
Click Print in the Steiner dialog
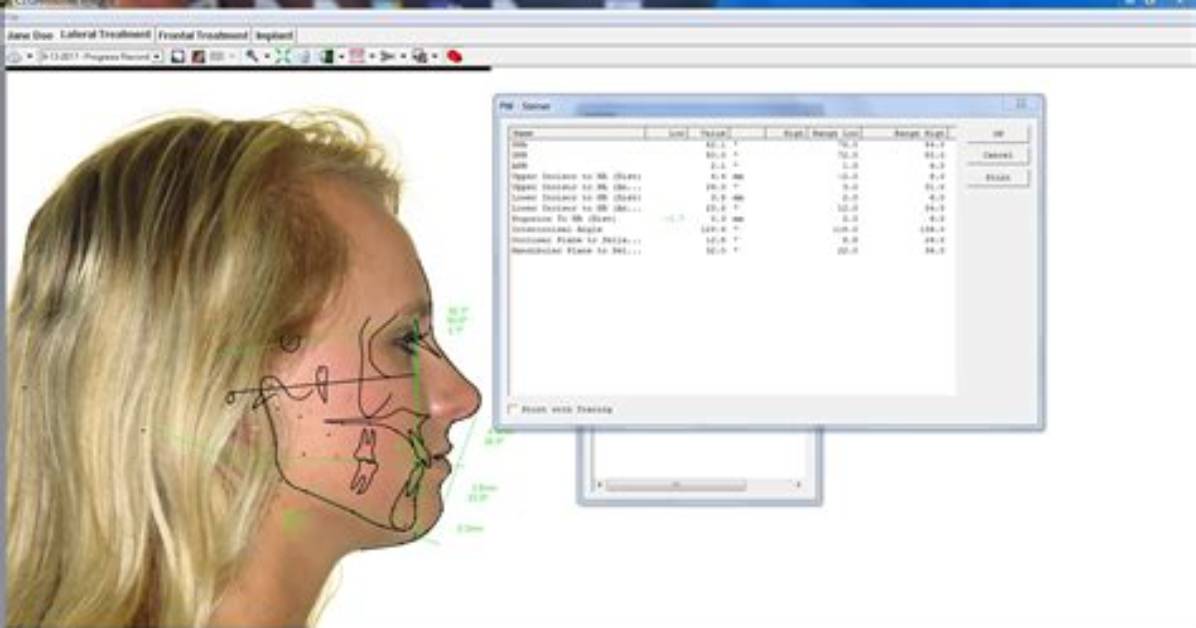coord(998,177)
